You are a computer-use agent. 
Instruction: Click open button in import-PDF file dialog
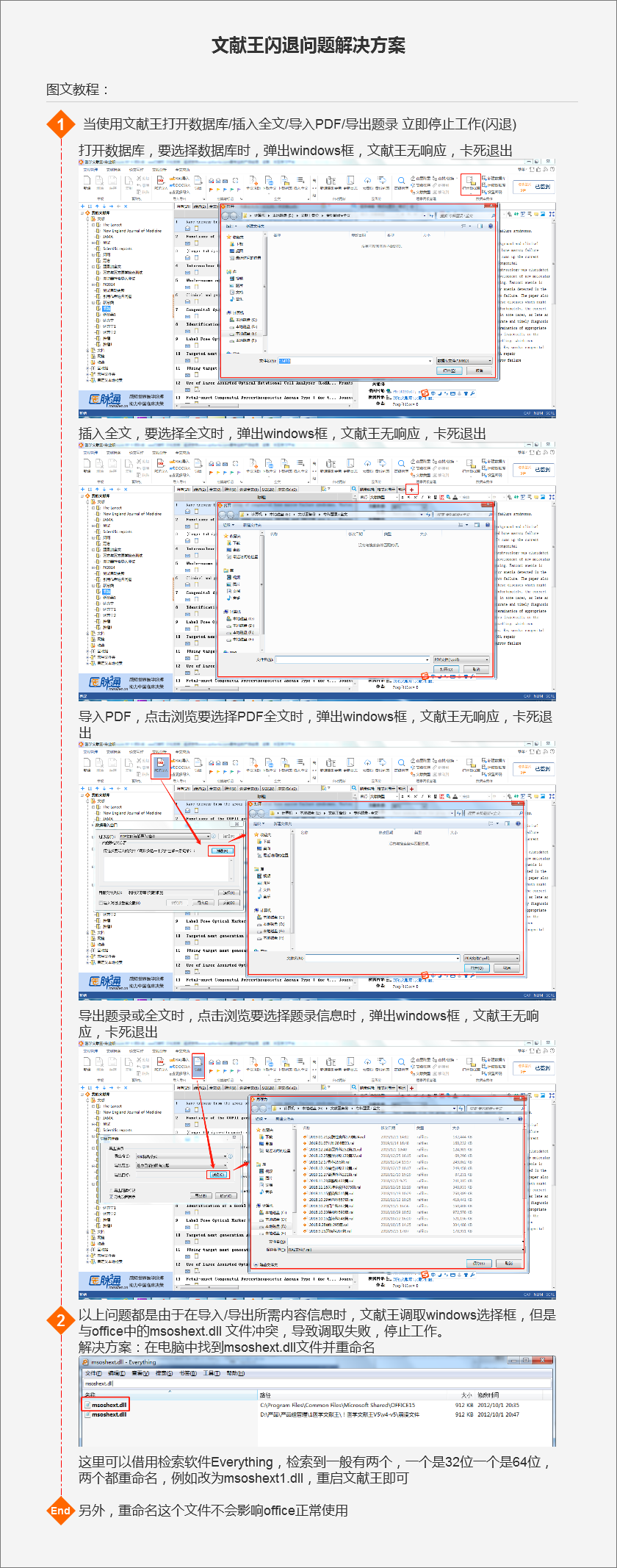[x=477, y=968]
